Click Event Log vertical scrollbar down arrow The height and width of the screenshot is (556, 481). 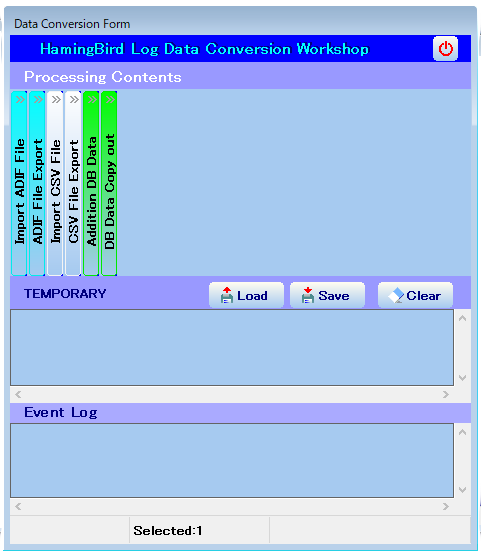pos(462,490)
